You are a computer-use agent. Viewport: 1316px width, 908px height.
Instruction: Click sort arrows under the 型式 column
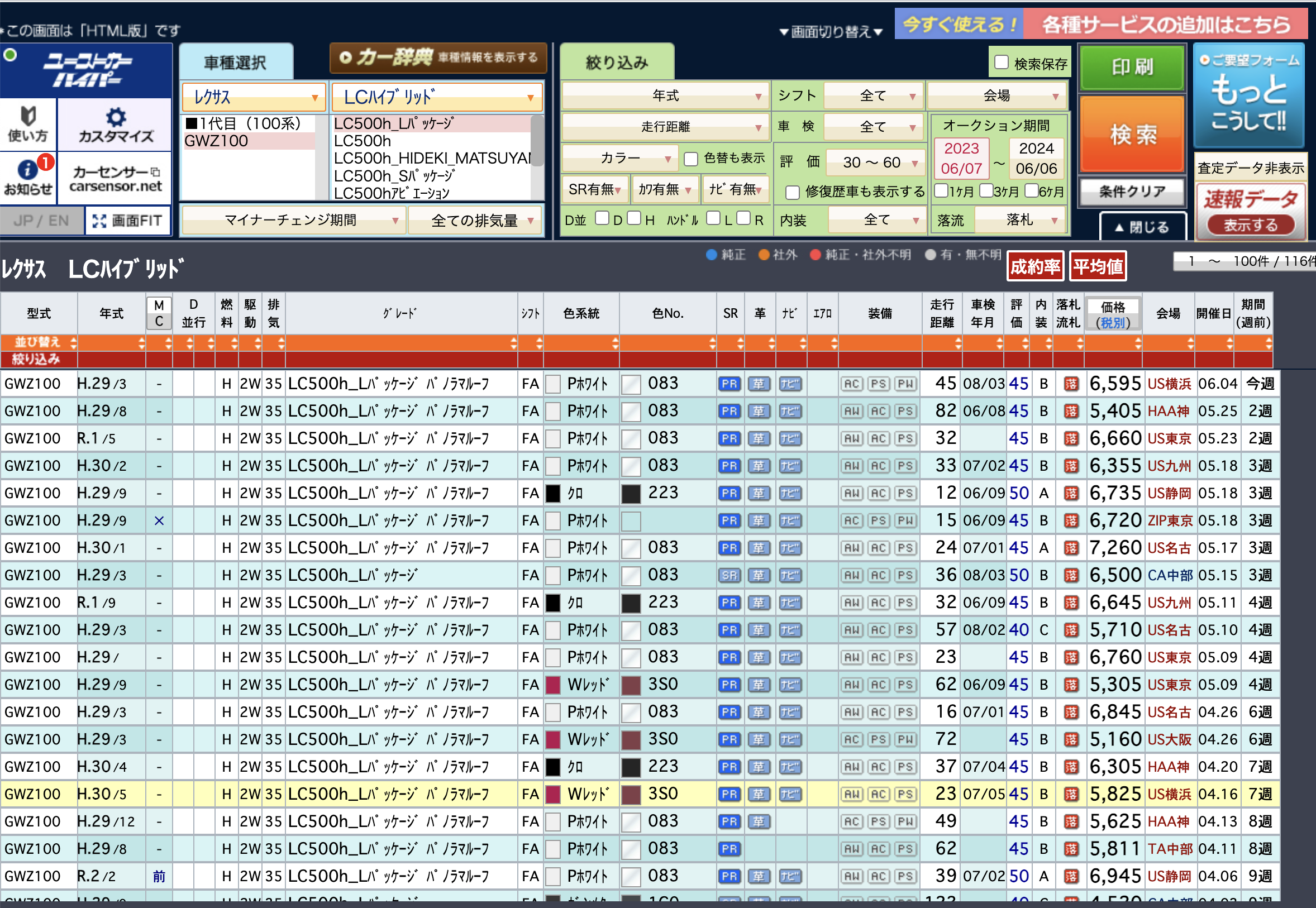[x=73, y=343]
